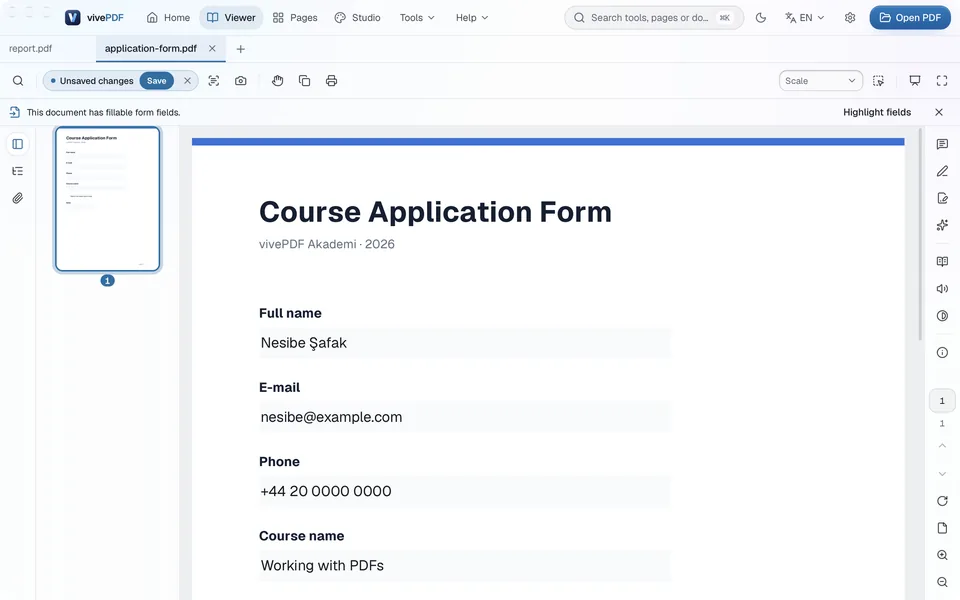The image size is (960, 600).
Task: Click the Course Application Form heading
Action: (x=435, y=212)
